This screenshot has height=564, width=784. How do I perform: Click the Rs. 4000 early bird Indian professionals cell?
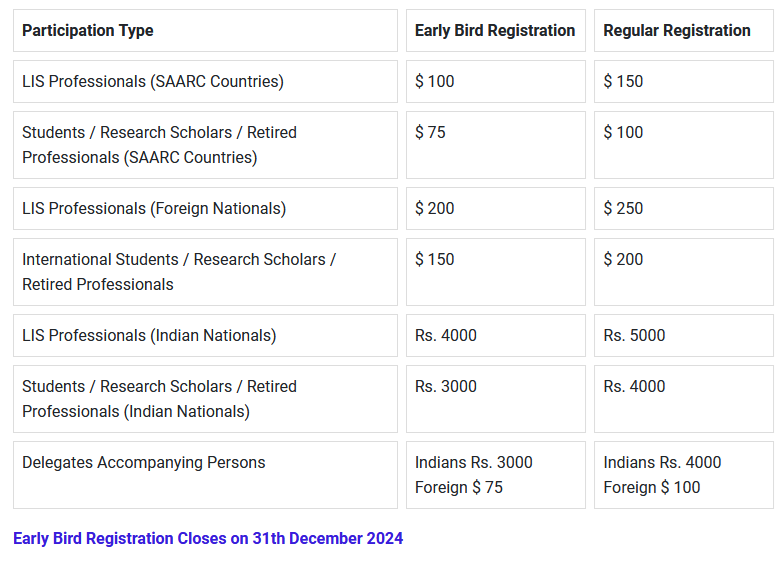point(496,336)
